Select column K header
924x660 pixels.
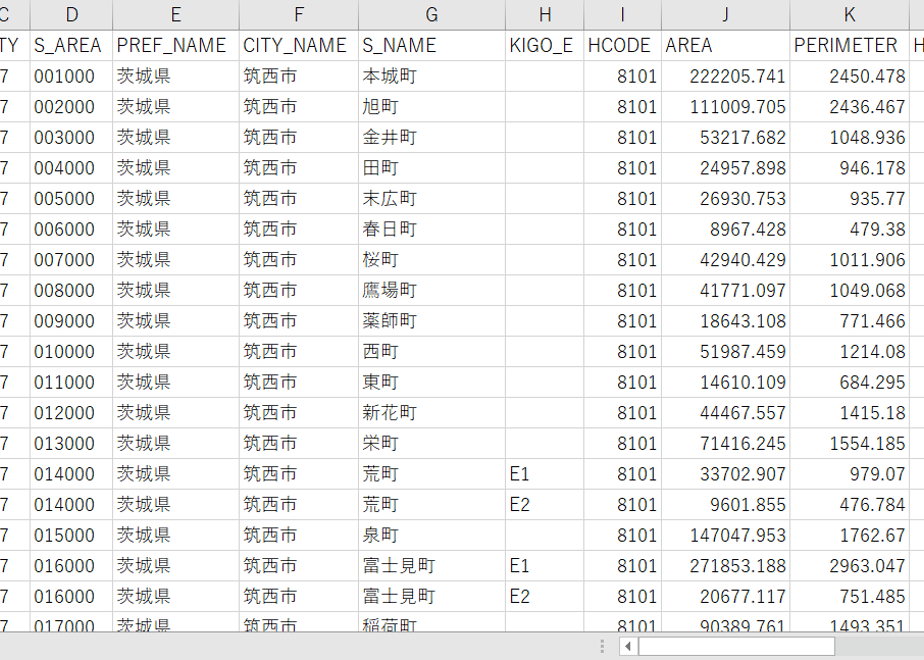point(850,15)
